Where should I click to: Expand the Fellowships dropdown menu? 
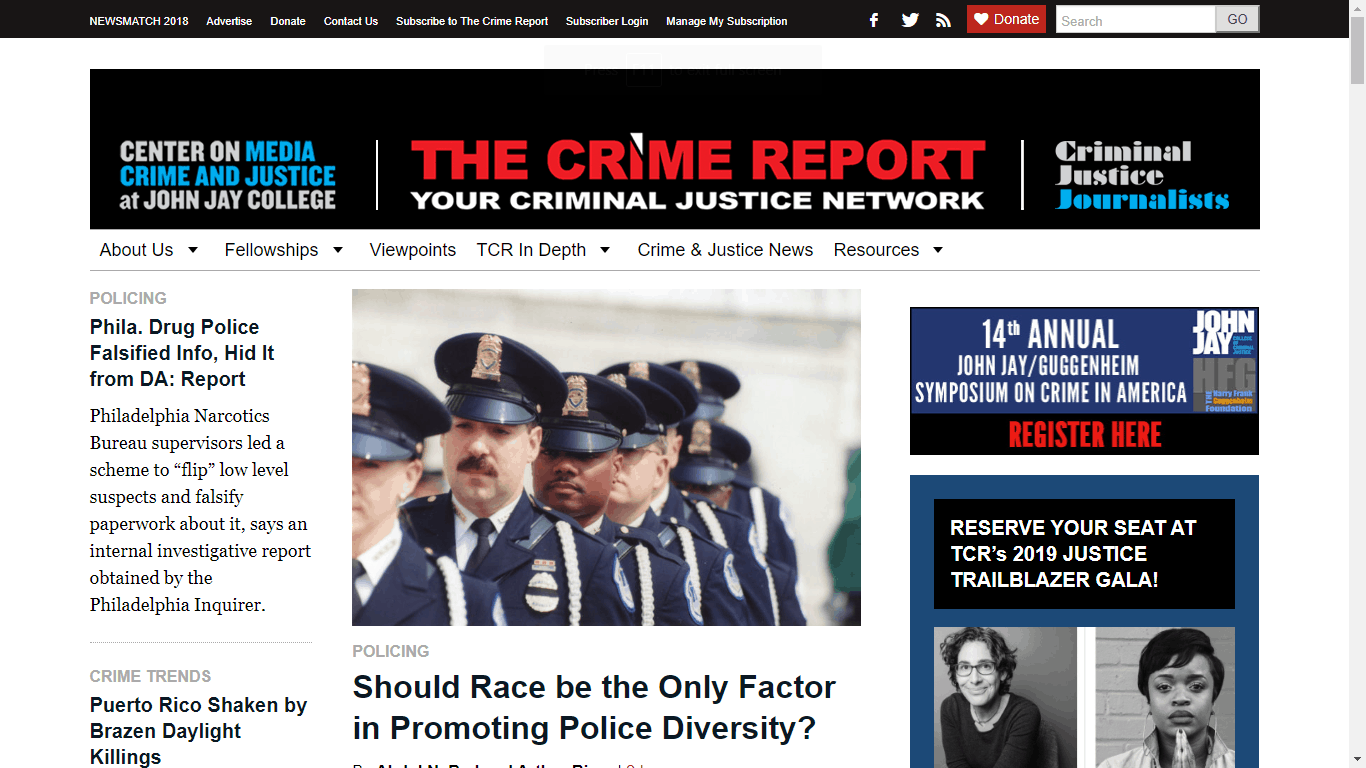(271, 250)
